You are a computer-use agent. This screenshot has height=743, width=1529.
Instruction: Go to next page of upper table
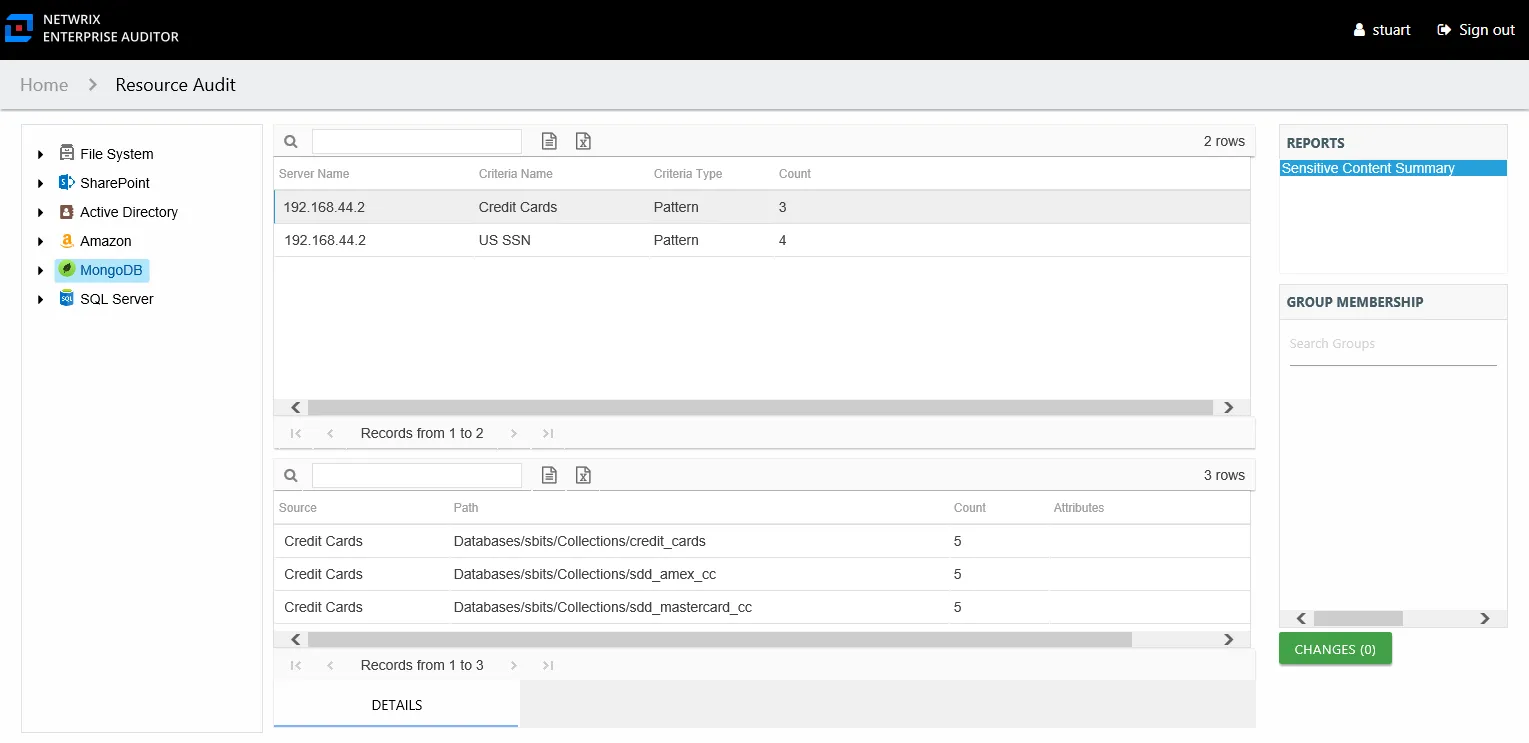514,433
